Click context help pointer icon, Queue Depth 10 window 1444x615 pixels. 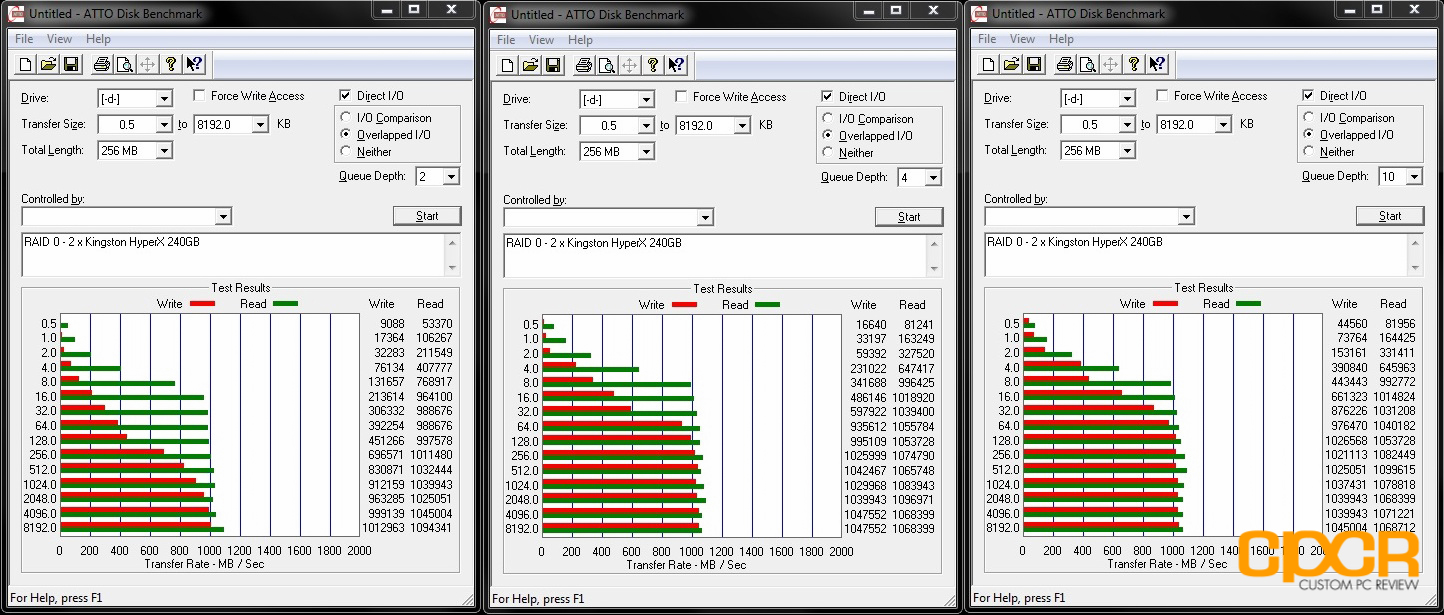coord(1157,65)
